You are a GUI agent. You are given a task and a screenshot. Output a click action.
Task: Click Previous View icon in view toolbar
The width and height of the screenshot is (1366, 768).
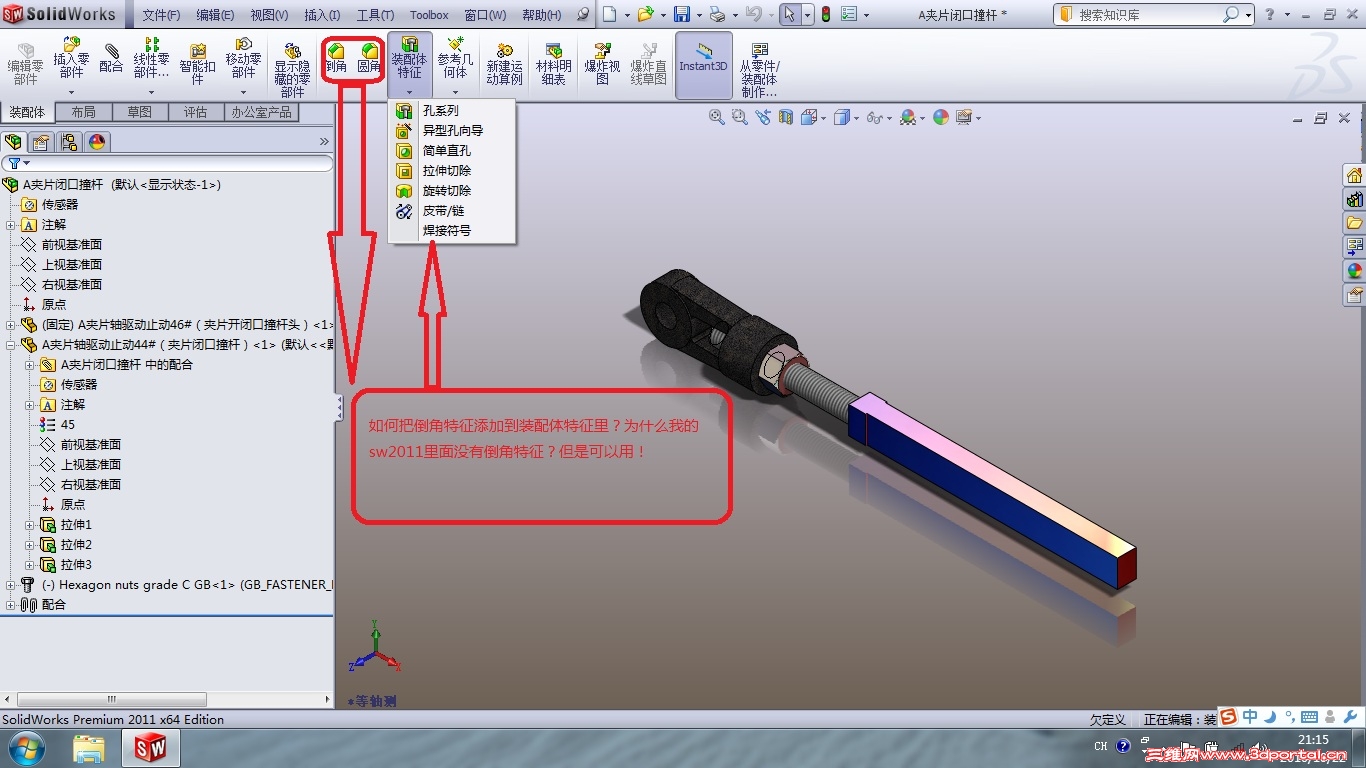point(763,117)
